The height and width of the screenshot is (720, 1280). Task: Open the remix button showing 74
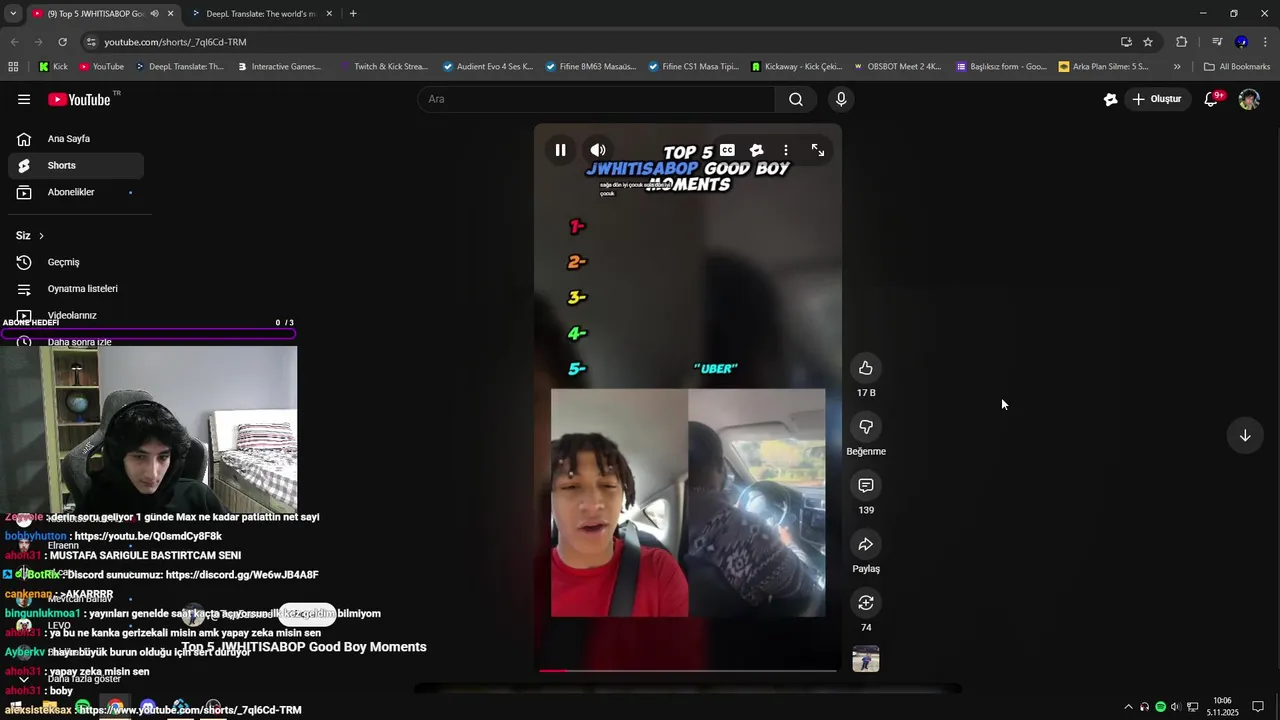click(866, 603)
